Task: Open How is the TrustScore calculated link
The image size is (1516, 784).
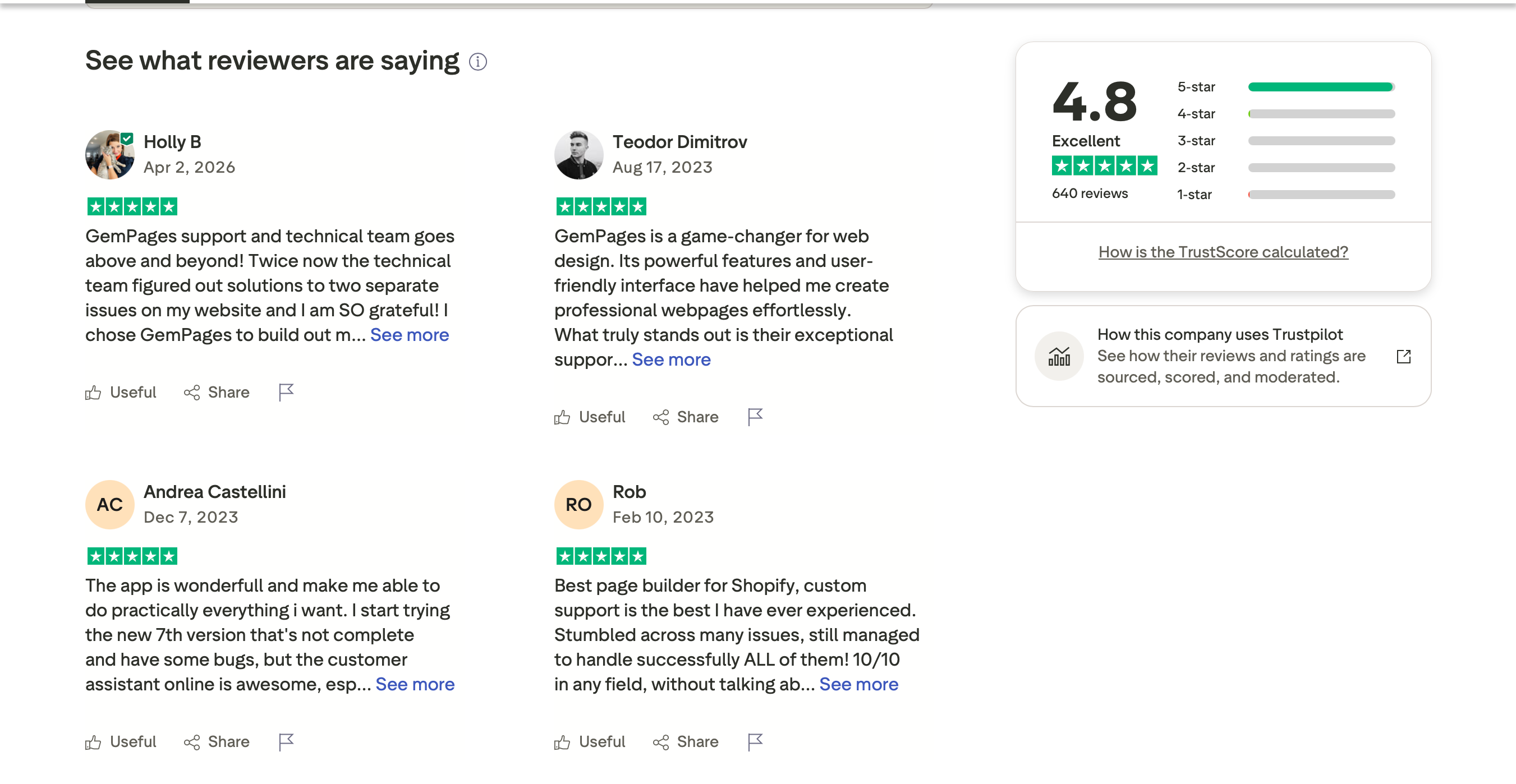Action: click(x=1223, y=252)
